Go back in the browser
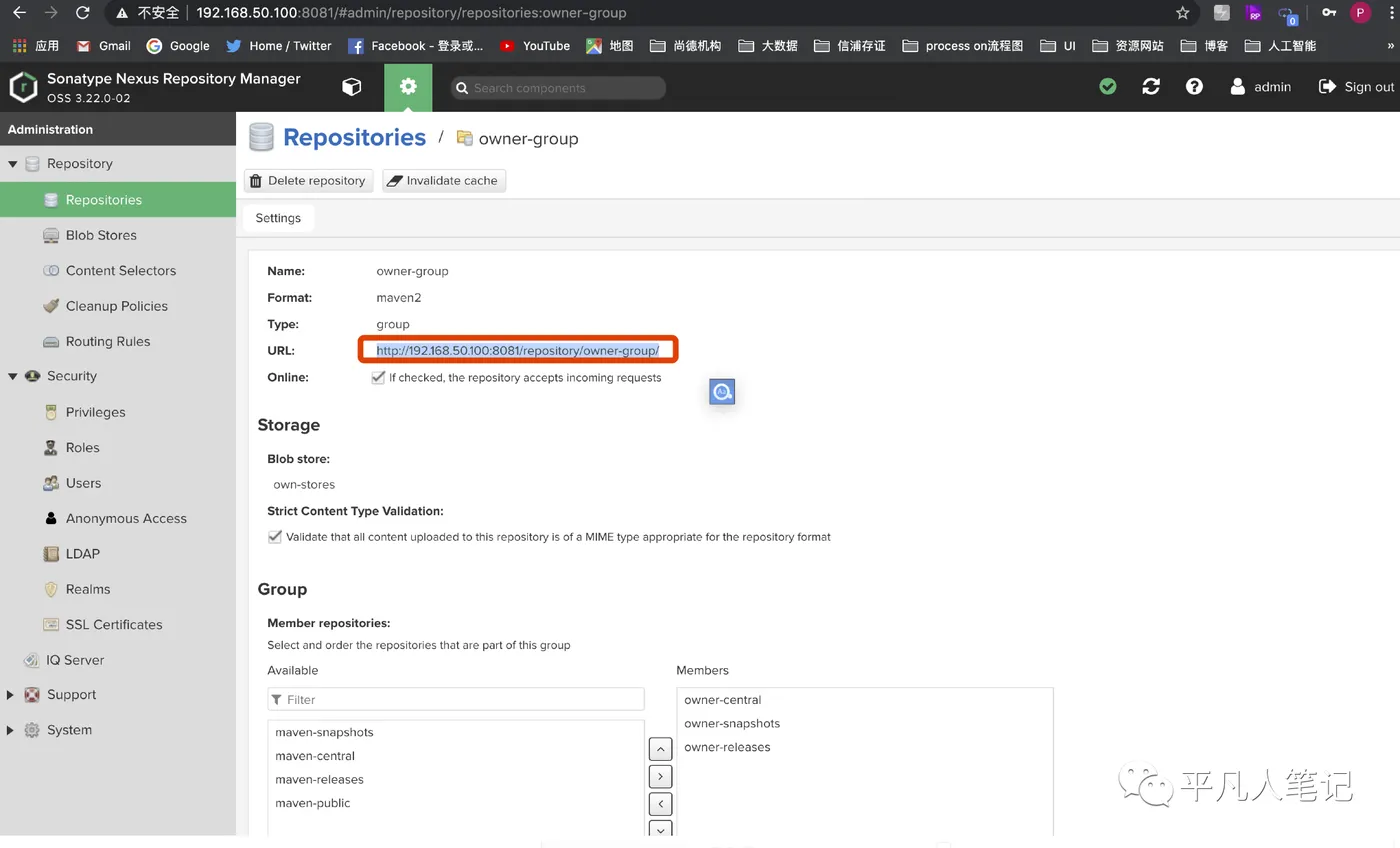The height and width of the screenshot is (848, 1400). pyautogui.click(x=19, y=13)
